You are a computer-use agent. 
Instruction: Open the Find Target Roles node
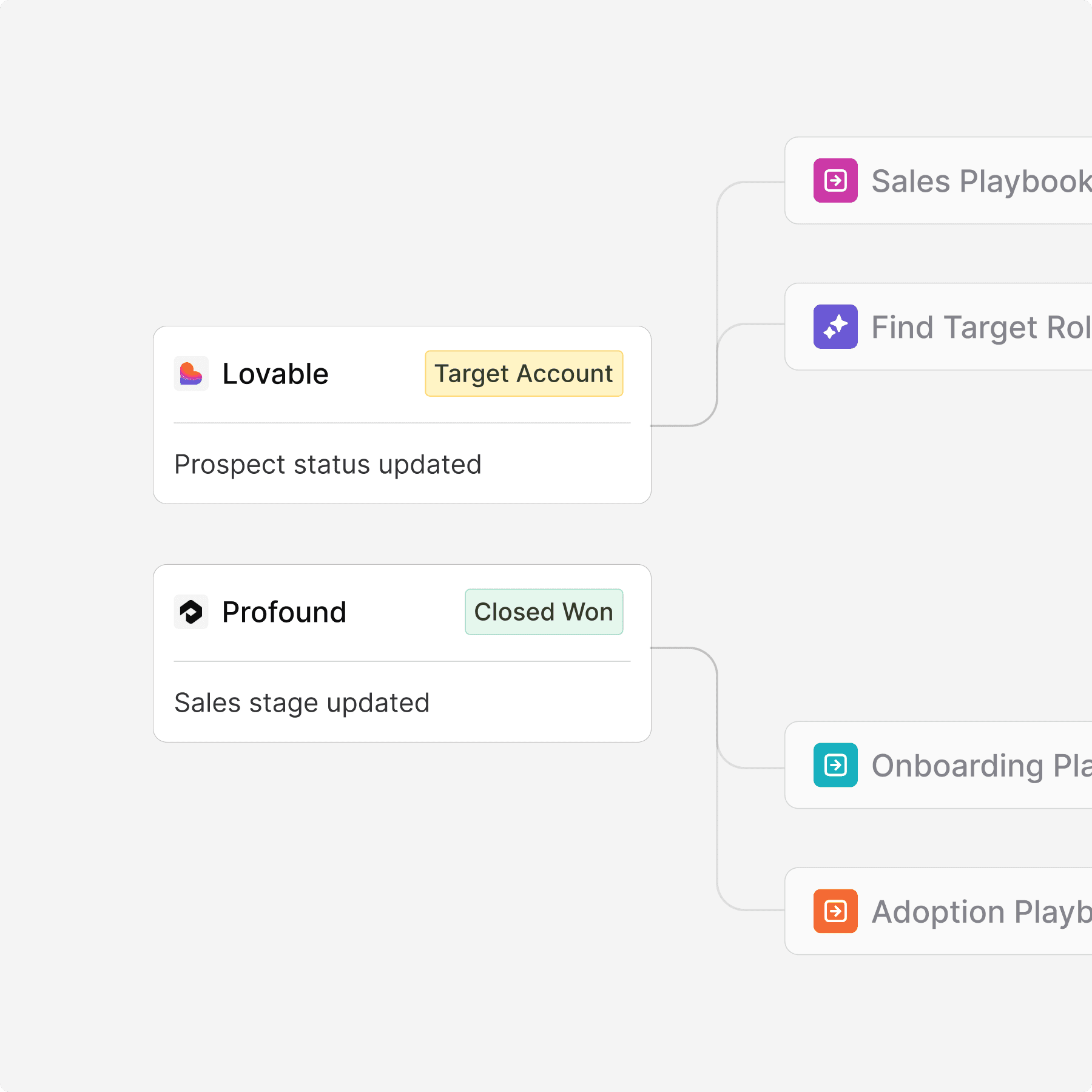point(939,327)
